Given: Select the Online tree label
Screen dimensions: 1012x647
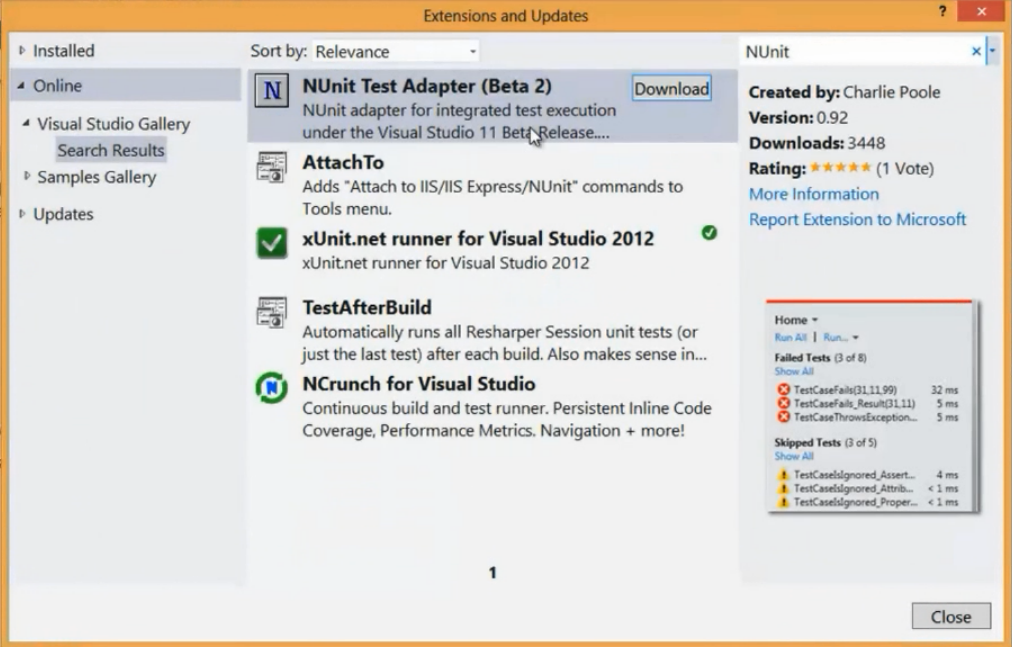Looking at the screenshot, I should tap(57, 85).
